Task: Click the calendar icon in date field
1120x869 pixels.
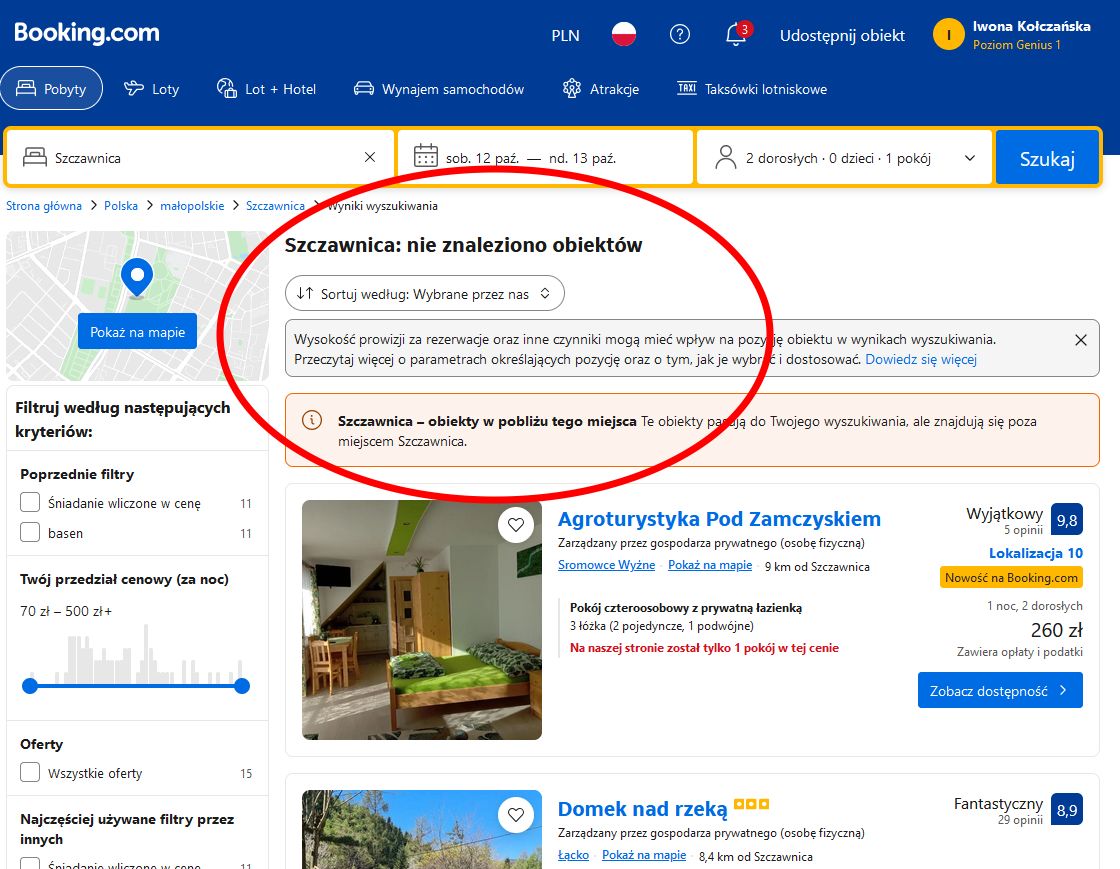Action: pyautogui.click(x=426, y=156)
